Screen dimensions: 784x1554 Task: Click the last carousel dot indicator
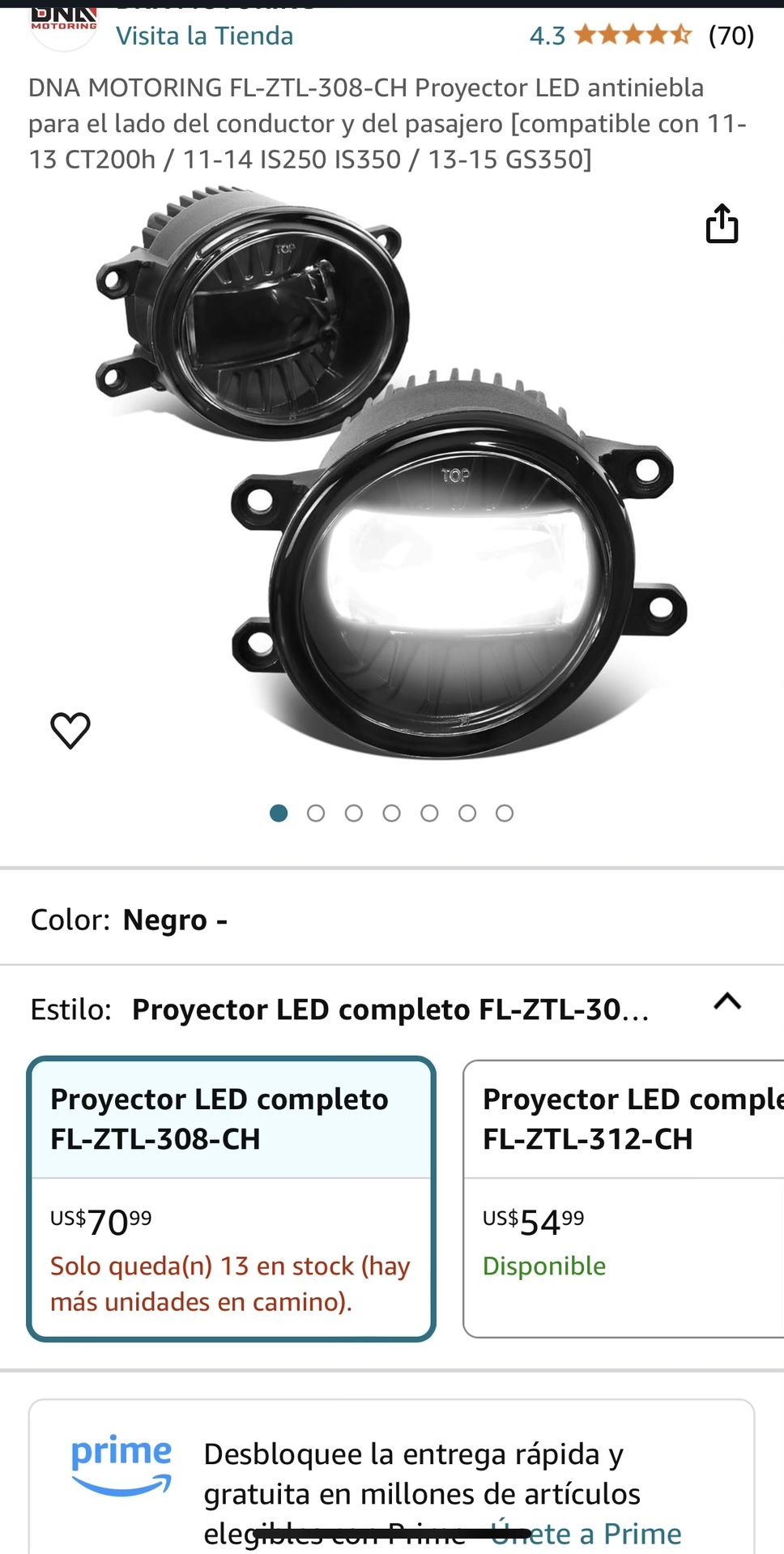(x=505, y=813)
